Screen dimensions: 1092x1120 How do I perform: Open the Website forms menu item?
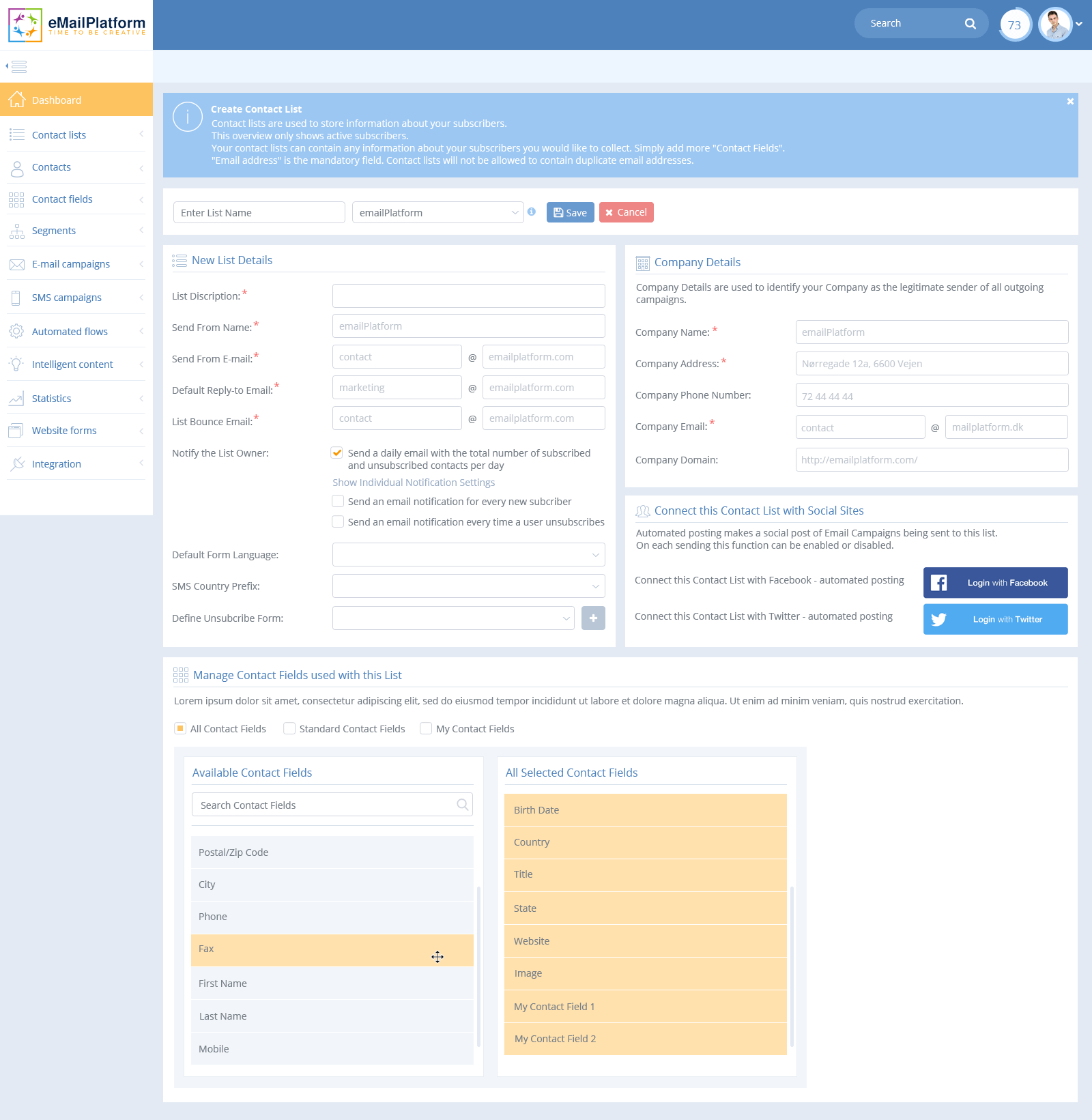point(76,431)
